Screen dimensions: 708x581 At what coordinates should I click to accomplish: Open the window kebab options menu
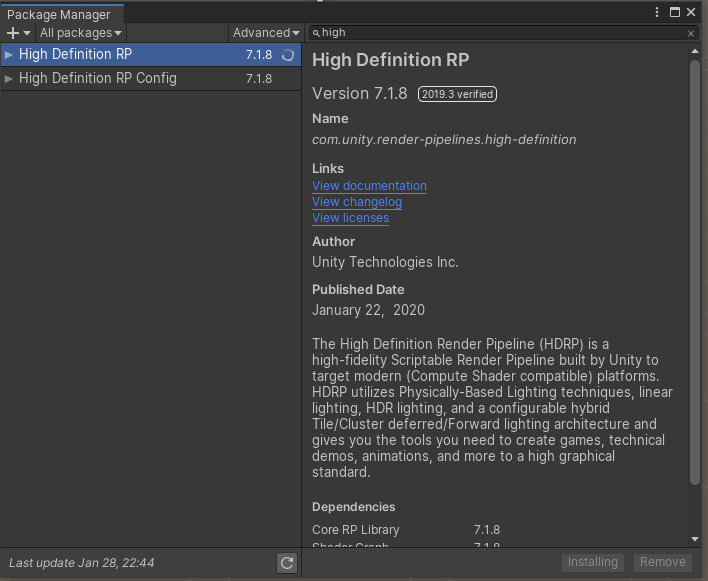click(657, 12)
